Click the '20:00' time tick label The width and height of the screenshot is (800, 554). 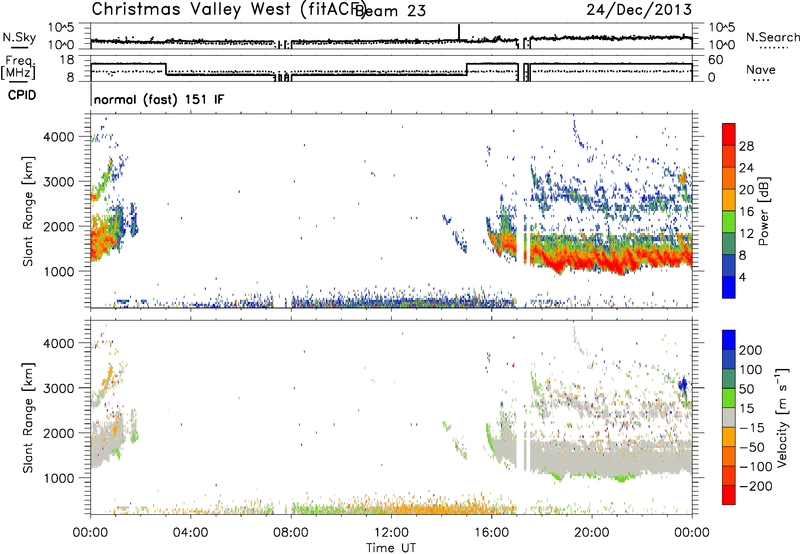[x=592, y=533]
